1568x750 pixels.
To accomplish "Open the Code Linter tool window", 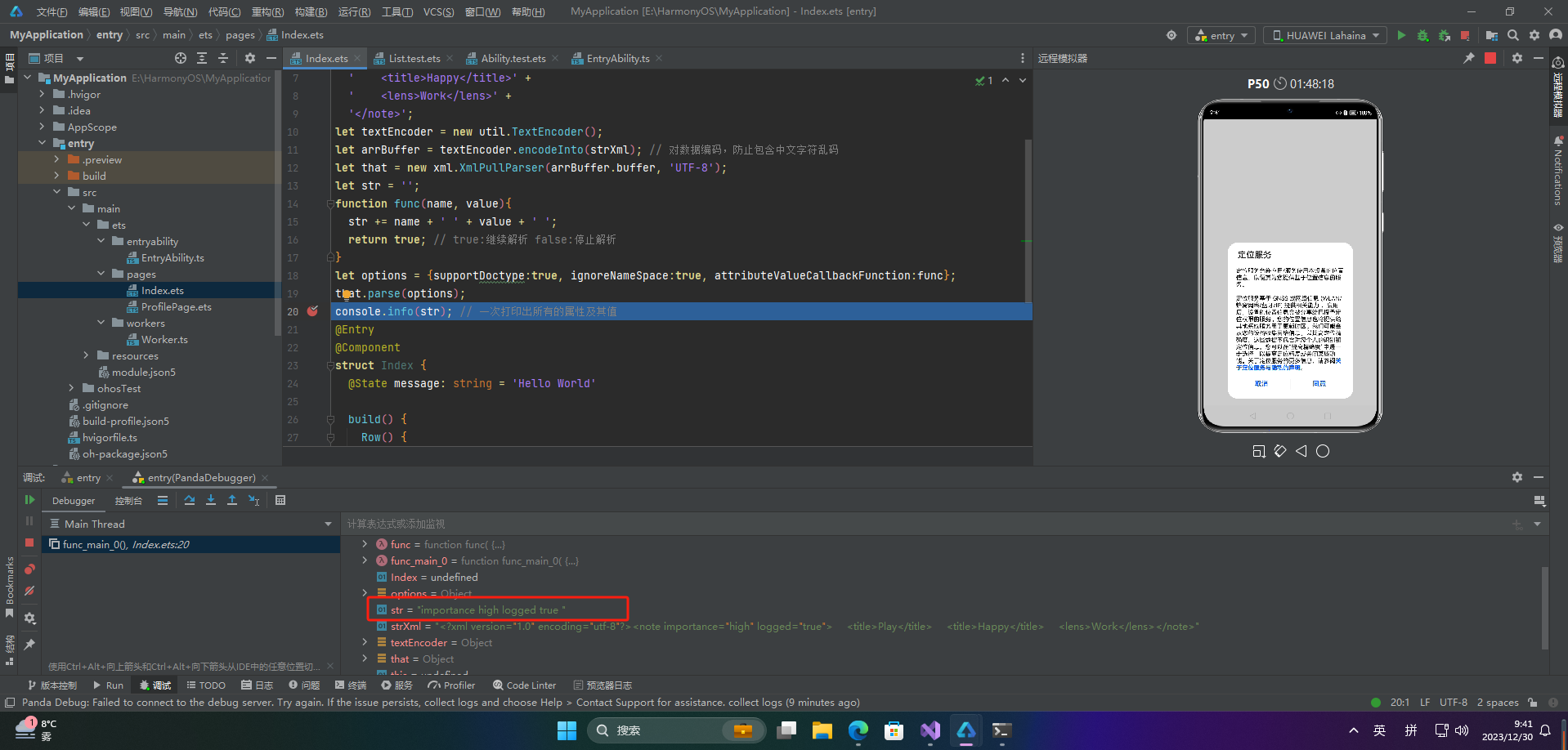I will (x=524, y=685).
